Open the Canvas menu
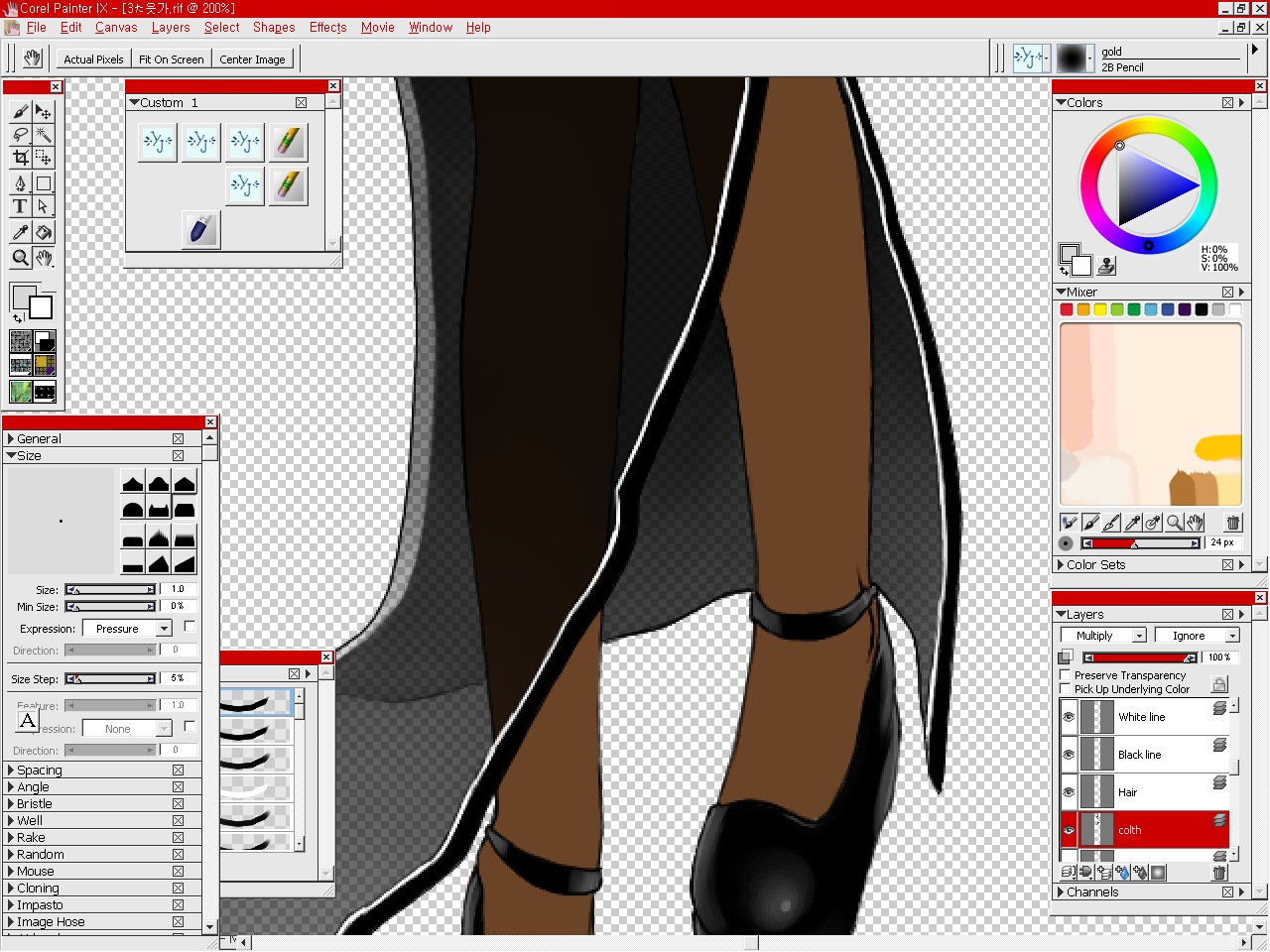This screenshot has width=1270, height=952. click(116, 28)
